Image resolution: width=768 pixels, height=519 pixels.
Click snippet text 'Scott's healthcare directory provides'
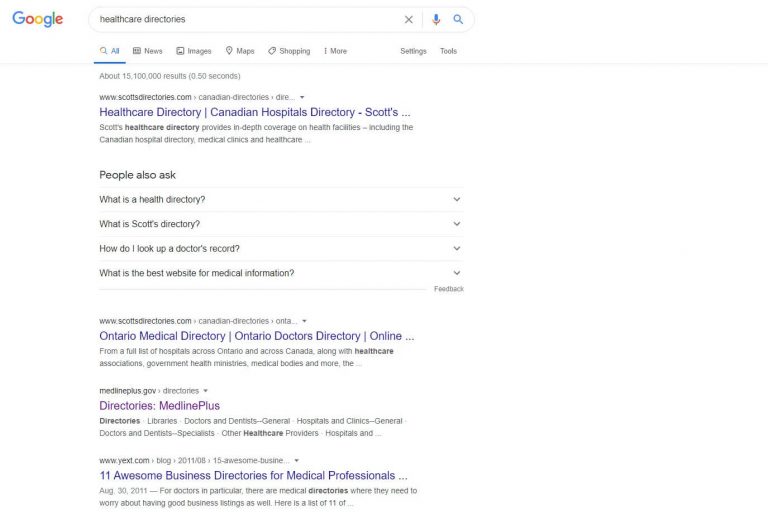256,133
